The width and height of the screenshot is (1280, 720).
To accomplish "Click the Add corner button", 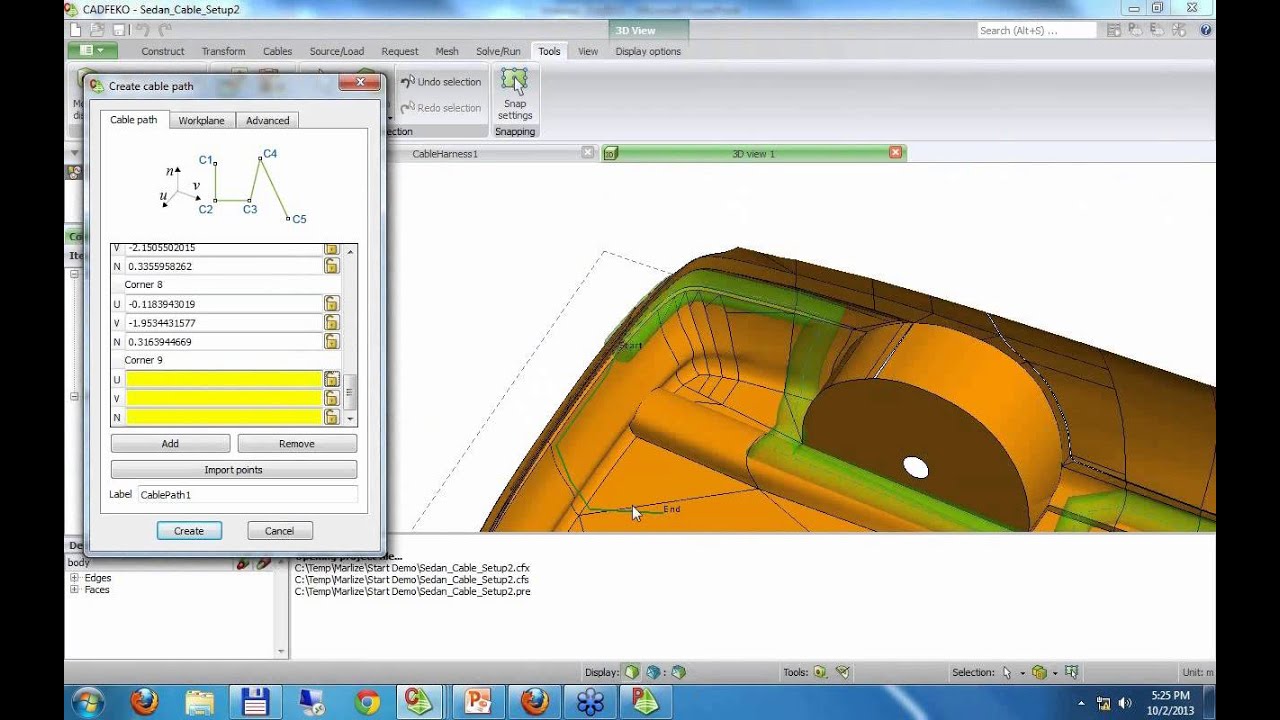I will (170, 444).
